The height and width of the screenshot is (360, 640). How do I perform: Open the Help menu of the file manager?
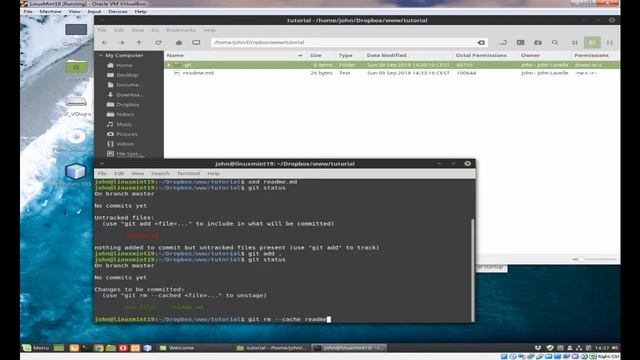pos(209,30)
